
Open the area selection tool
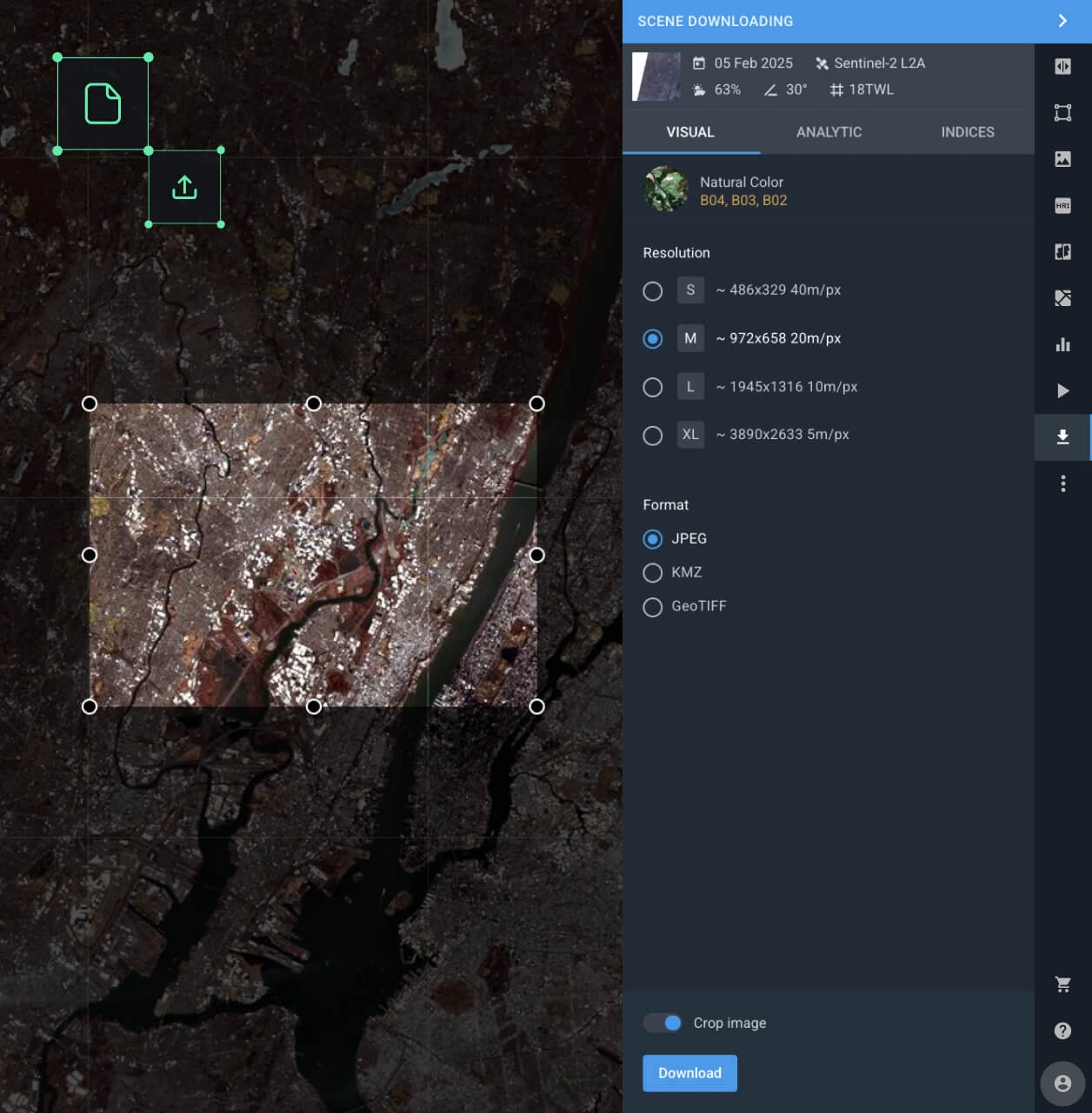[x=1062, y=112]
